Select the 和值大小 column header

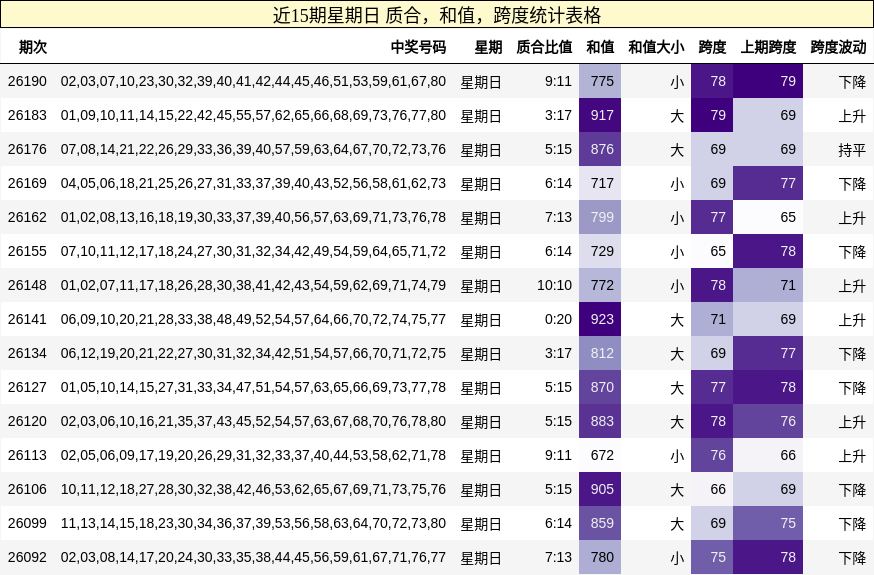click(x=656, y=47)
